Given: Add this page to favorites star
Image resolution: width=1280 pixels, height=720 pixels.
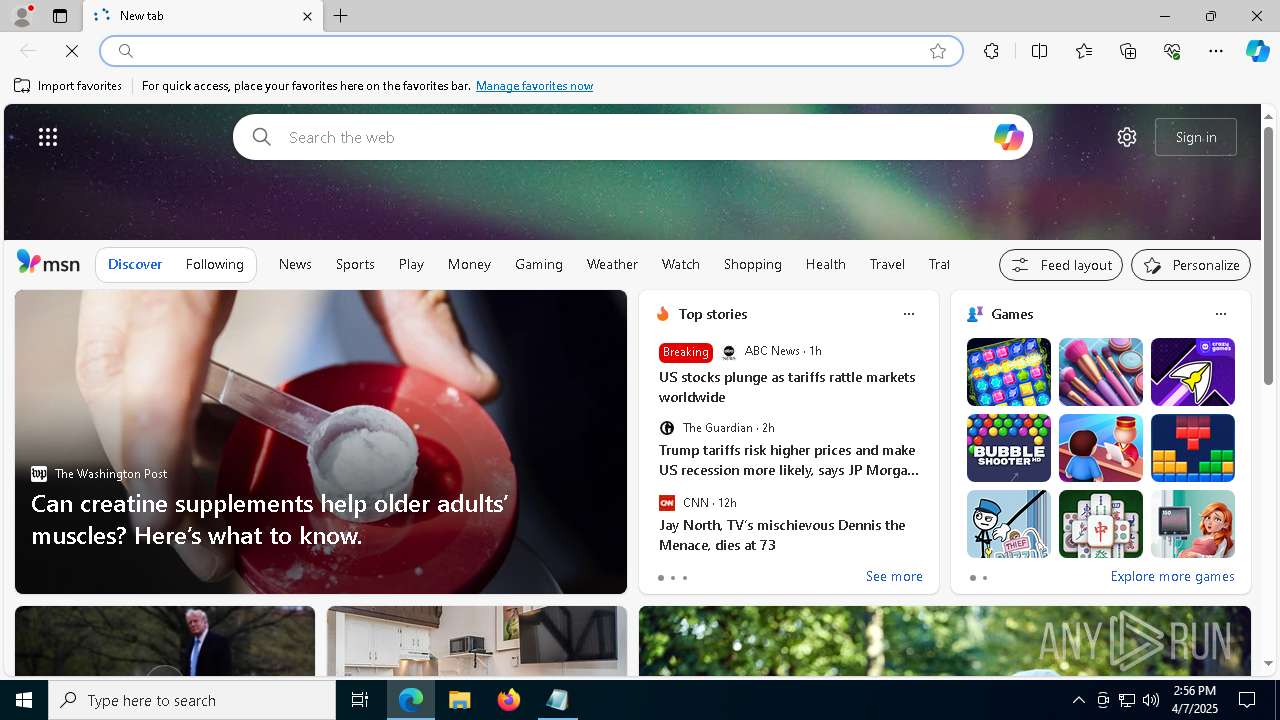Looking at the screenshot, I should pos(937,51).
